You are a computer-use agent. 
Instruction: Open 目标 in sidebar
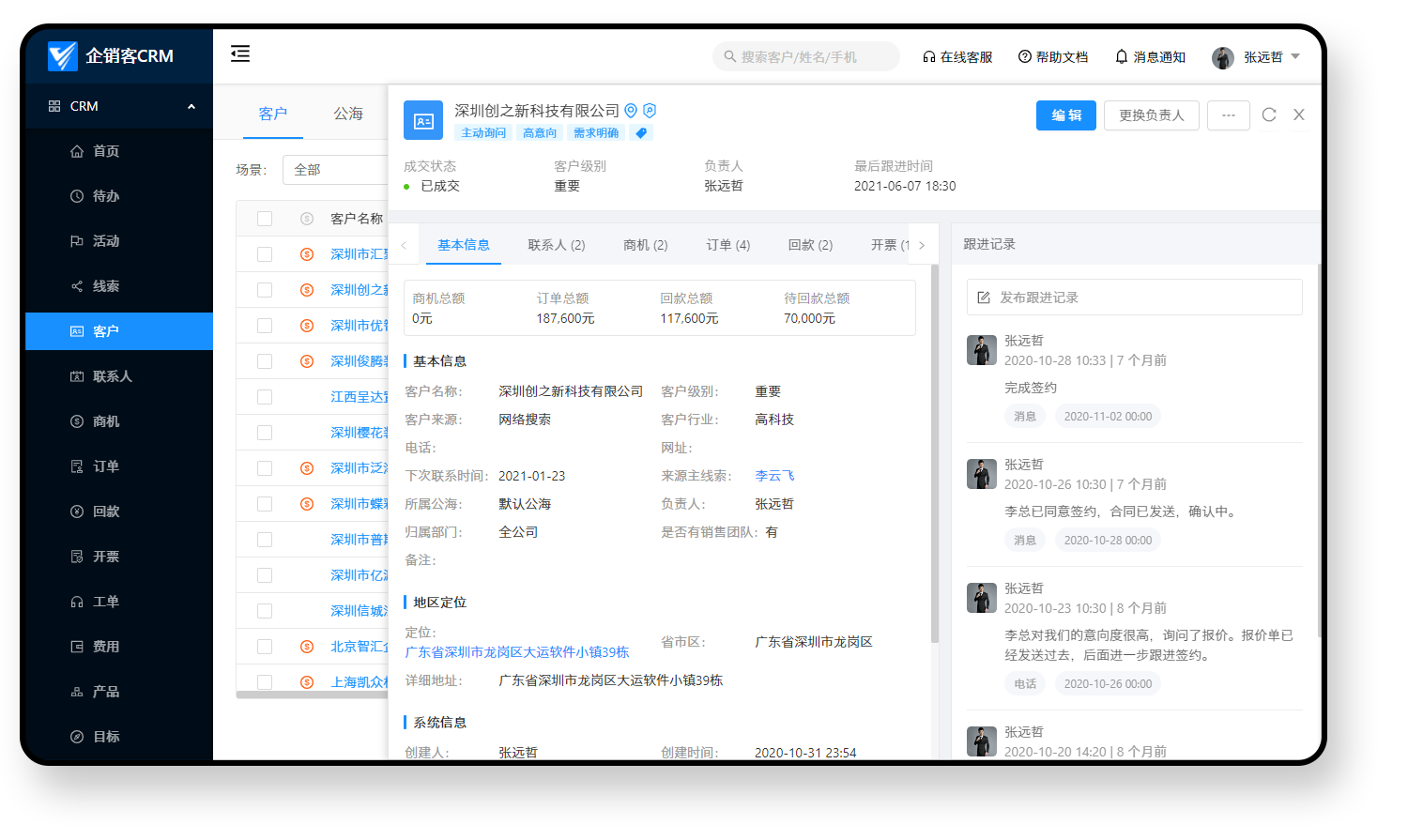coord(119,737)
